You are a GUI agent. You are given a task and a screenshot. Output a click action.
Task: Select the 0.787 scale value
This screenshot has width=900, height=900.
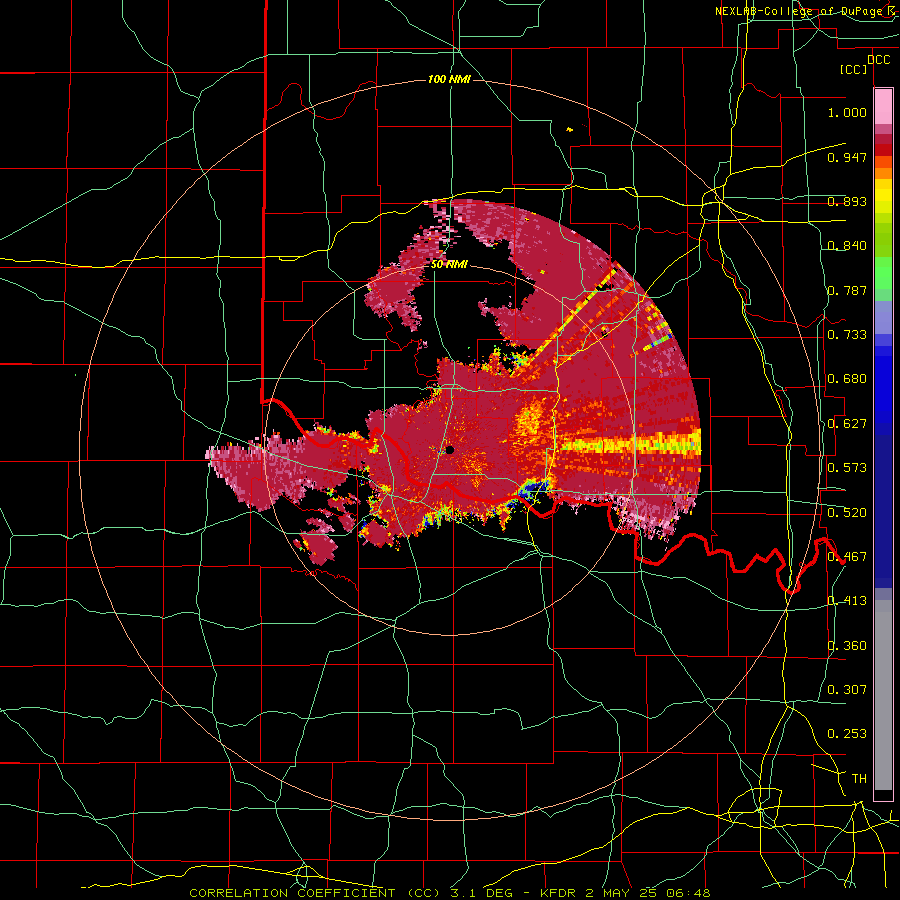pyautogui.click(x=847, y=290)
